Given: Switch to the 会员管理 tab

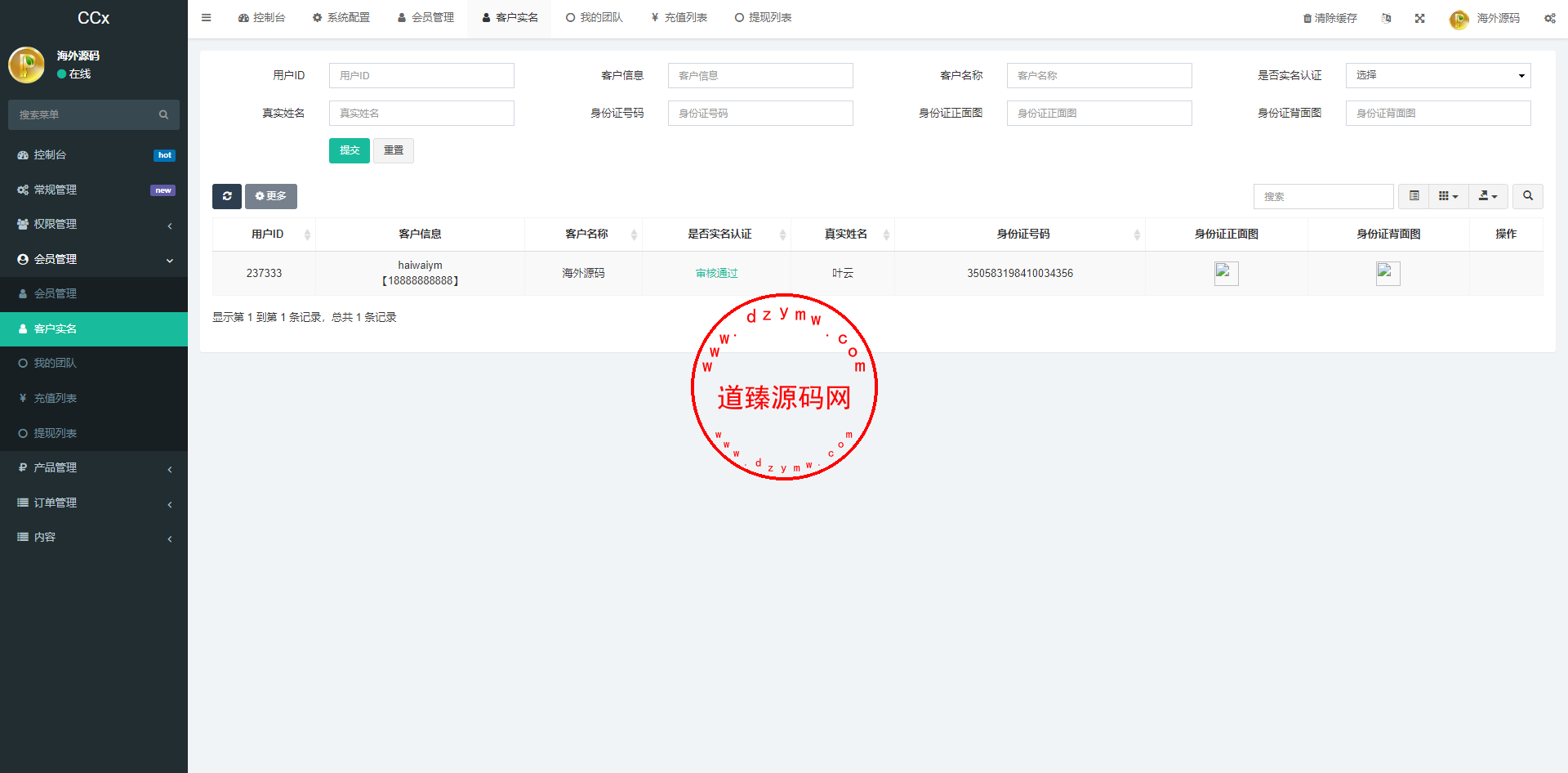Looking at the screenshot, I should coord(425,18).
